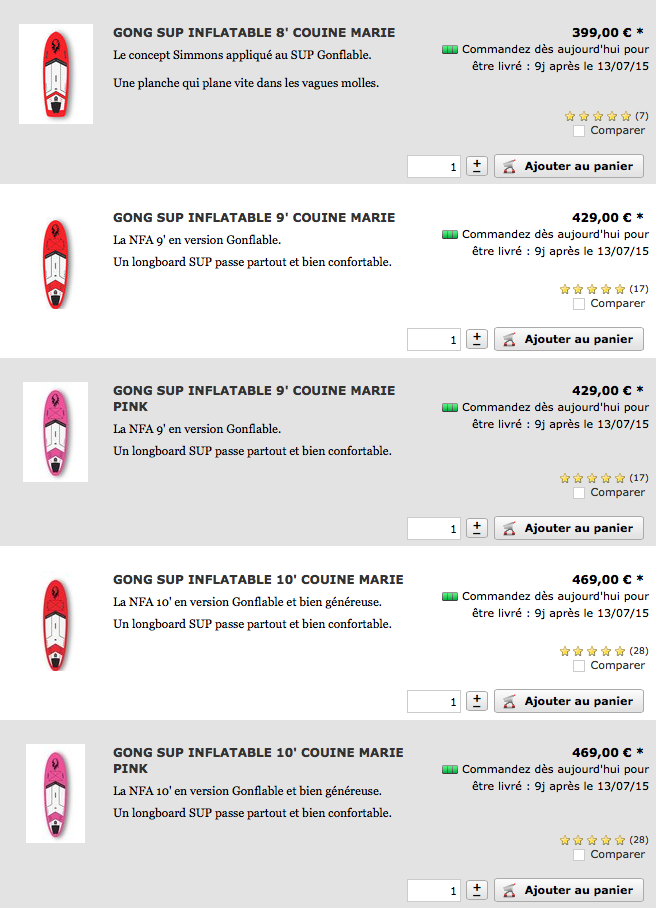
Task: Adjust quantity with the plus/minus stepper for the 8' board
Action: (x=477, y=166)
